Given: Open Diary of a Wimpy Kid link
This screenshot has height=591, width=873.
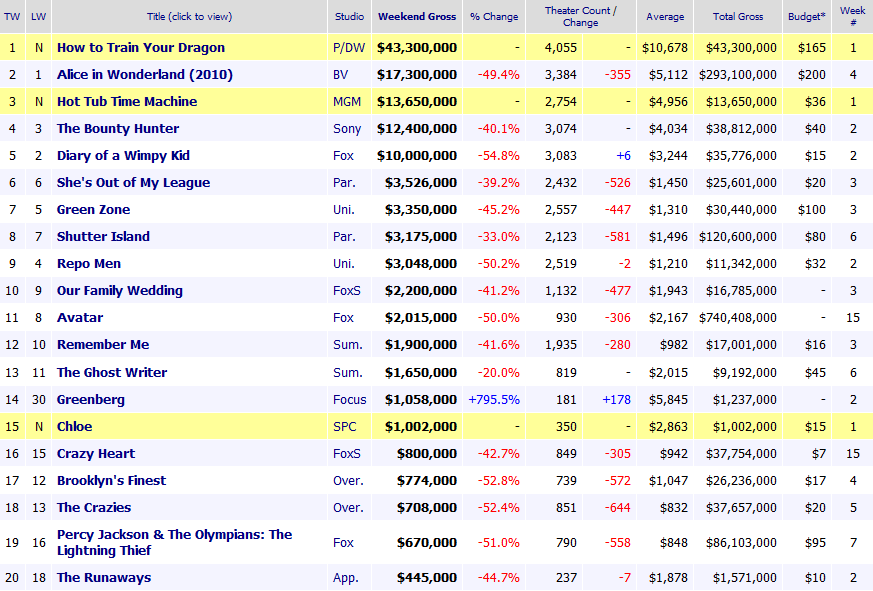Looking at the screenshot, I should pos(123,155).
